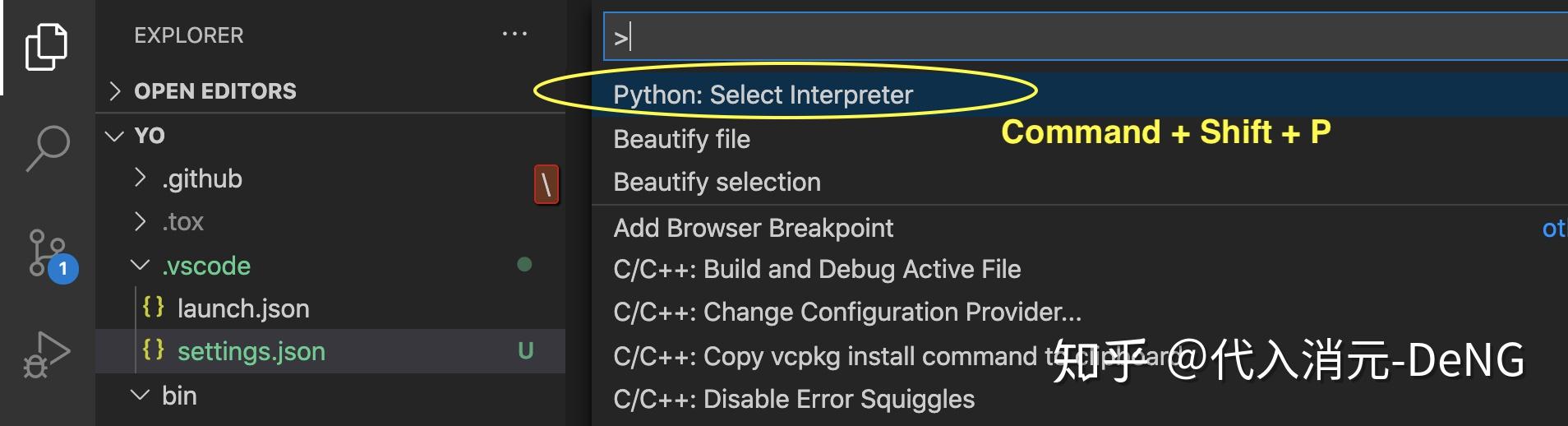Expand the .tox folder chevron
Image resolution: width=1568 pixels, height=426 pixels.
coord(141,221)
